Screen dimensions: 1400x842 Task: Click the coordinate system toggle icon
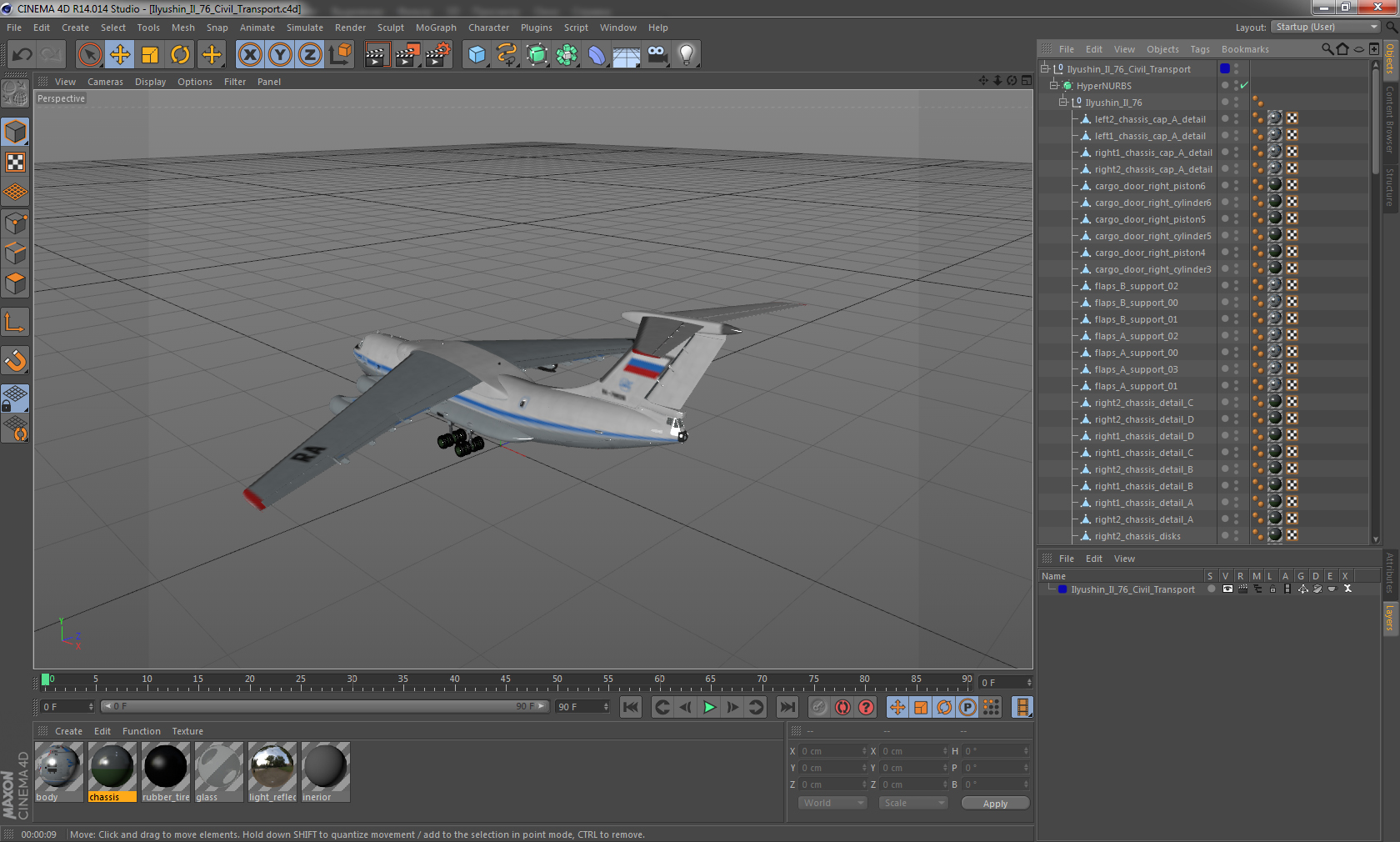(340, 55)
